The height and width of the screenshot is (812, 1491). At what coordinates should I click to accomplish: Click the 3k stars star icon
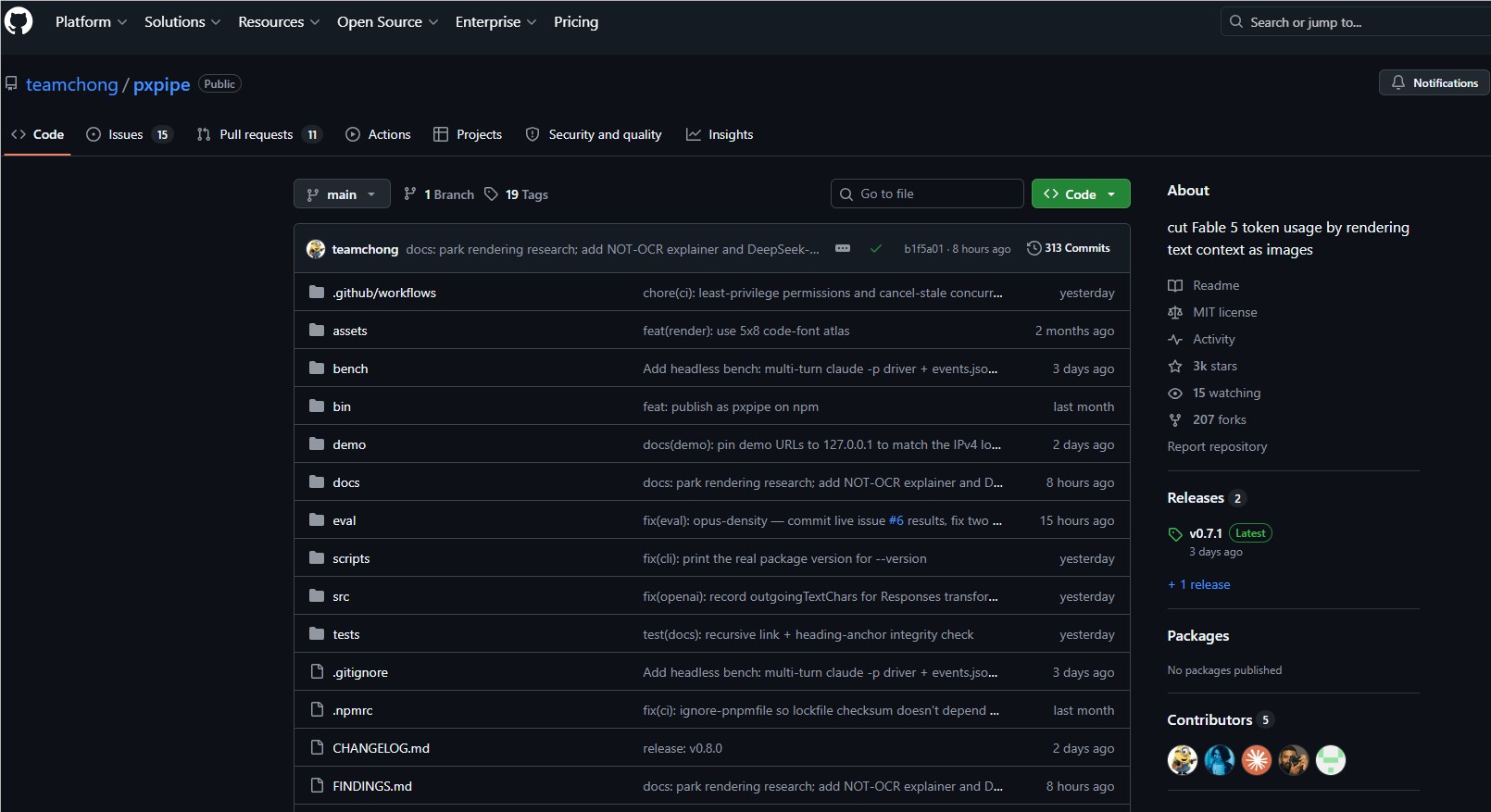point(1175,366)
